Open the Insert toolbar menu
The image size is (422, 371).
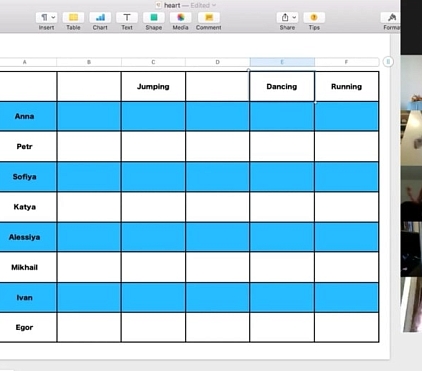pos(46,17)
